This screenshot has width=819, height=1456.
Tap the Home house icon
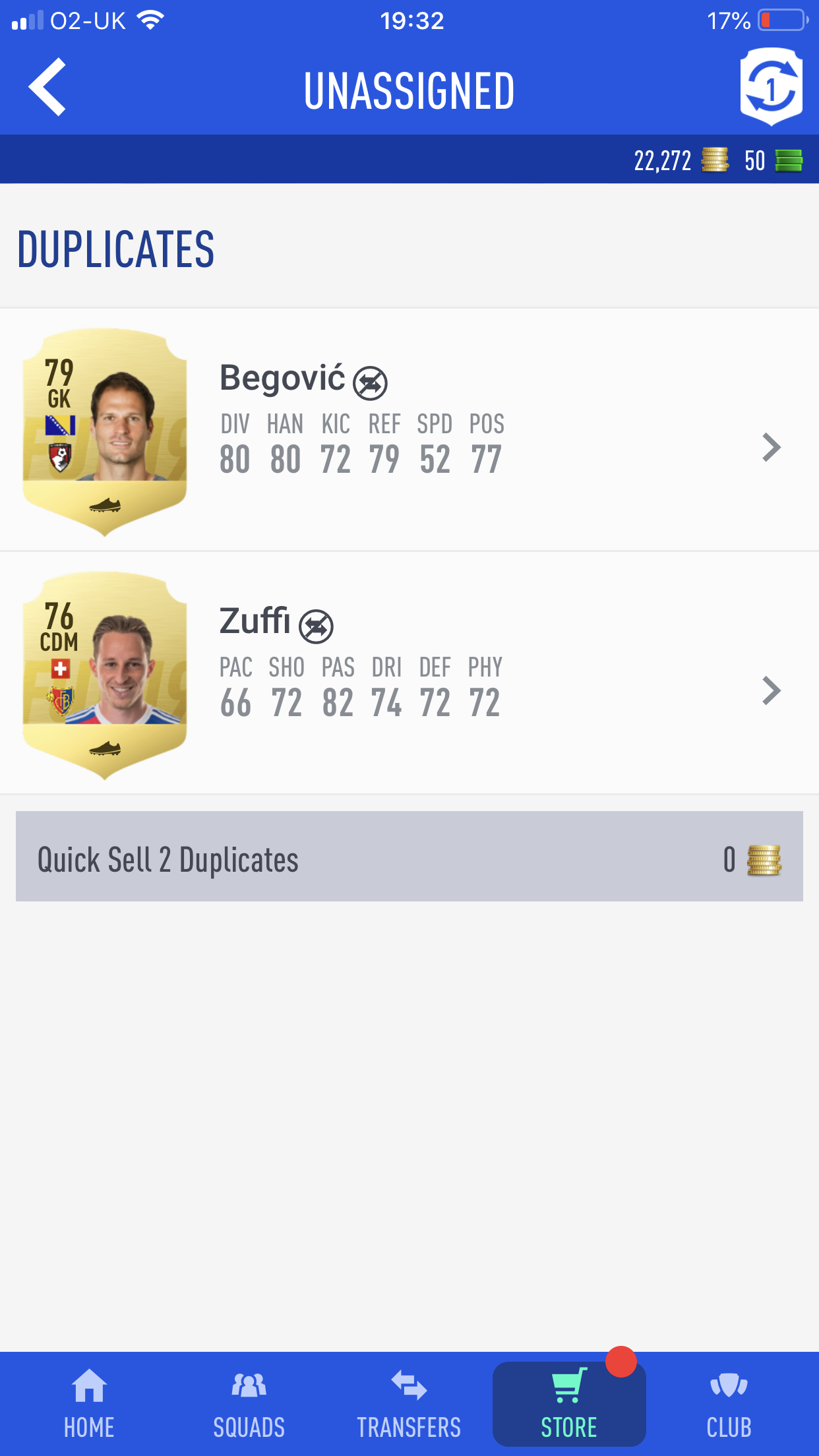(x=89, y=1385)
